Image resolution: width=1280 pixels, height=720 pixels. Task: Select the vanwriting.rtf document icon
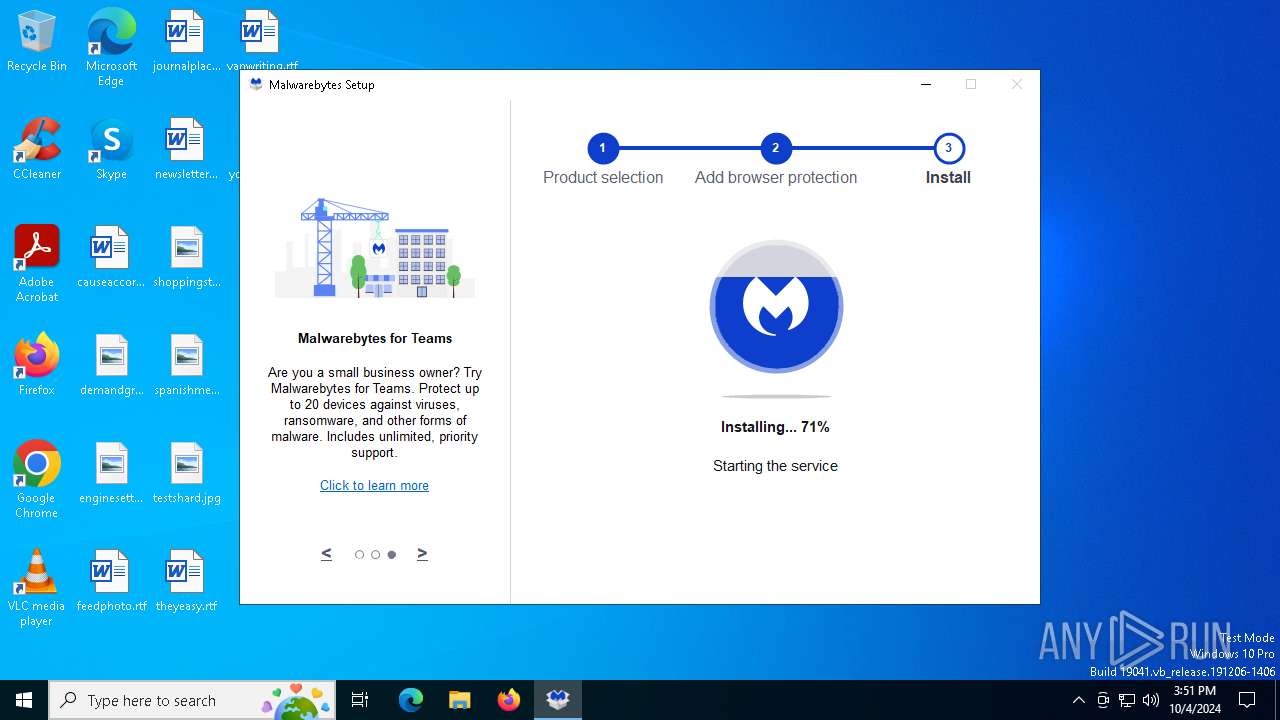pyautogui.click(x=261, y=40)
